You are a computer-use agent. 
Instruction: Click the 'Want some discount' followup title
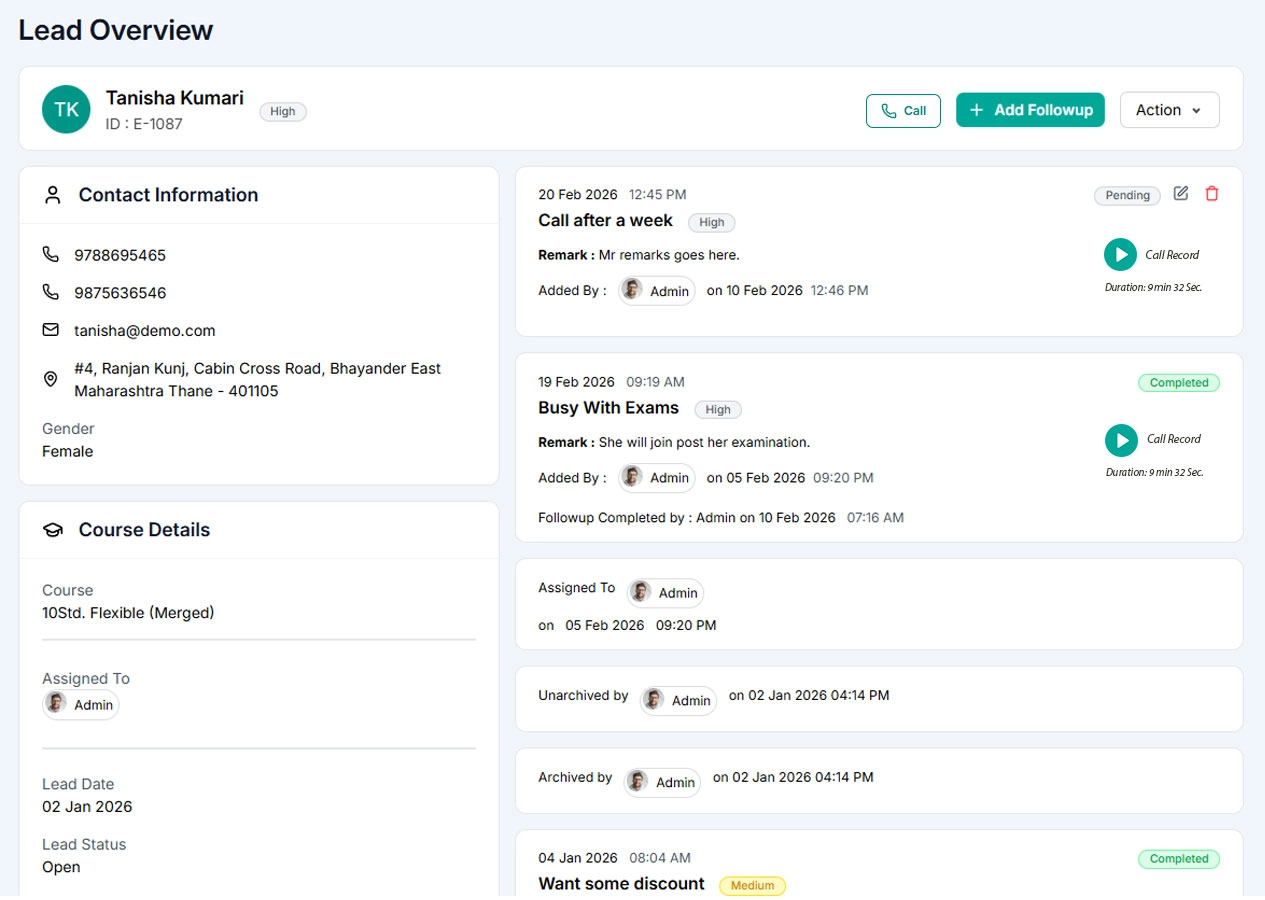(x=621, y=884)
